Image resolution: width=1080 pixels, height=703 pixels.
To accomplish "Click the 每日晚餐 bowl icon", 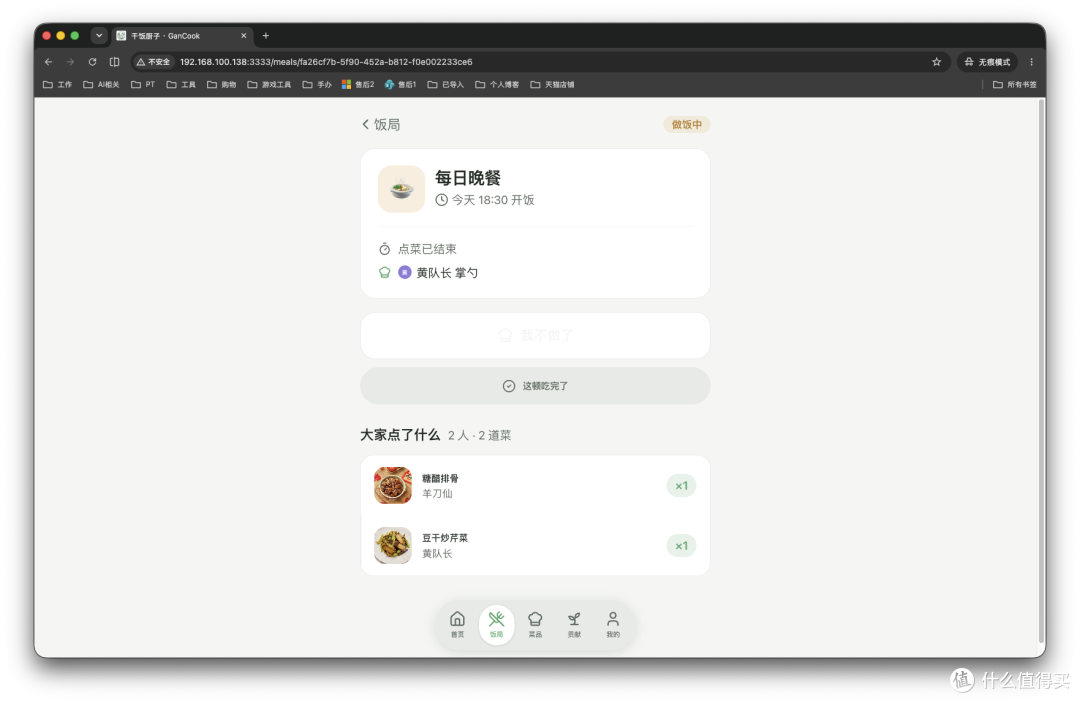I will coord(401,189).
